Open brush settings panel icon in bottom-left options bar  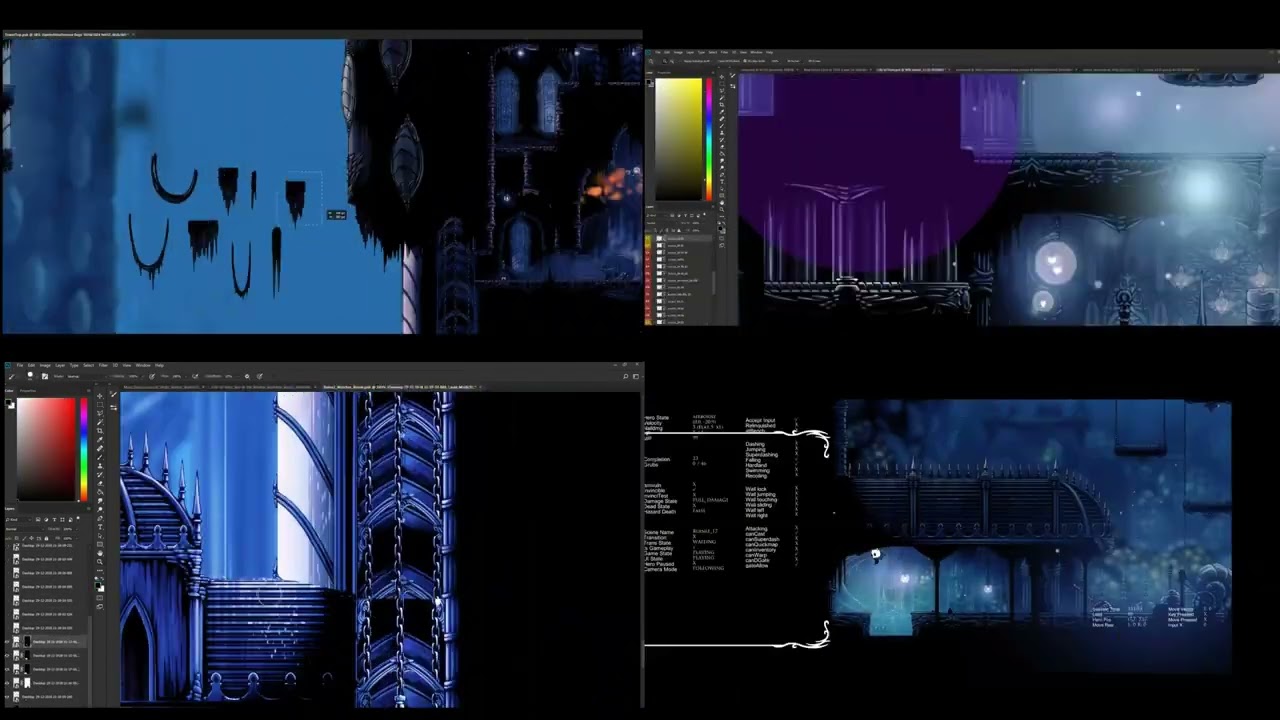pyautogui.click(x=45, y=376)
